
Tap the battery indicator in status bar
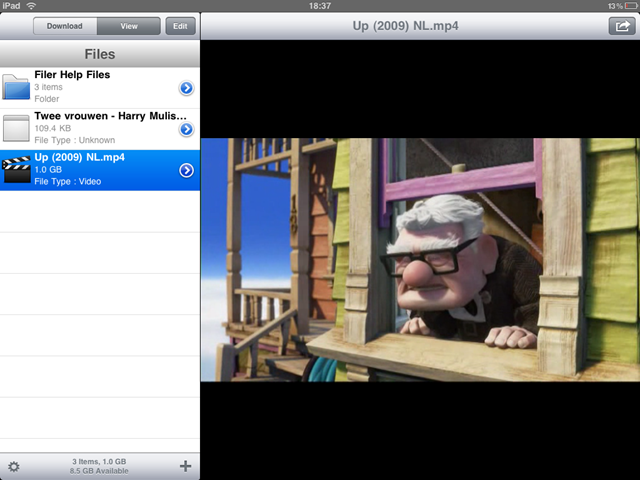pos(626,6)
